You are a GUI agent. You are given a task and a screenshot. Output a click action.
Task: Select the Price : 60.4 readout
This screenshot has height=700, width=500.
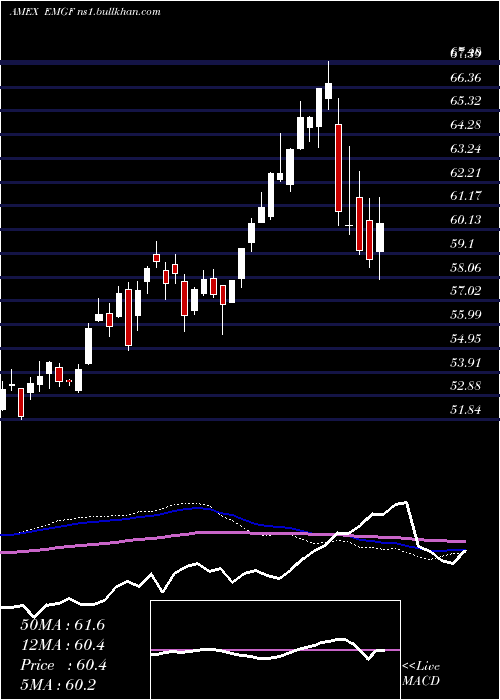coord(63,665)
